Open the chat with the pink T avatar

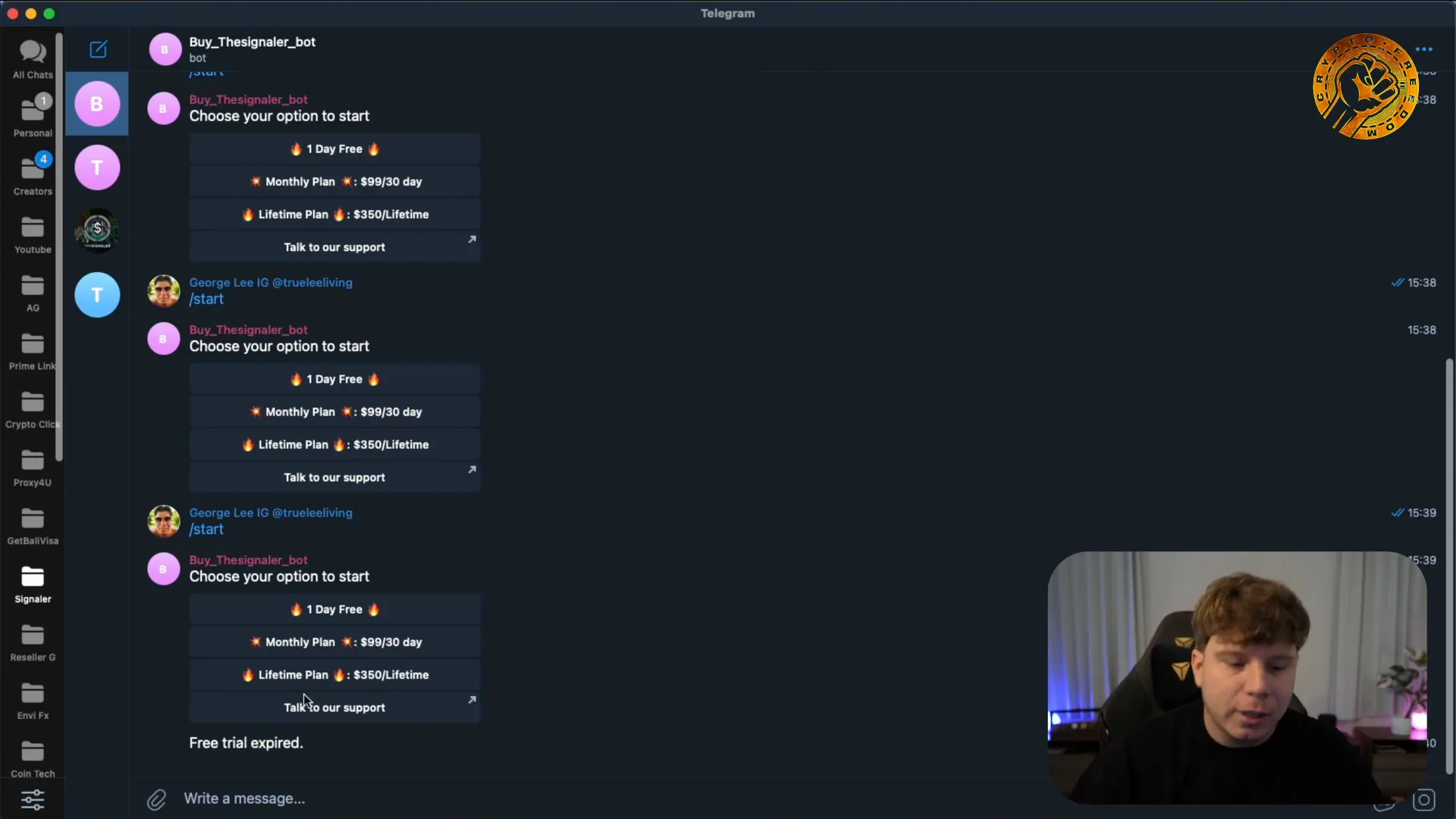pyautogui.click(x=97, y=168)
